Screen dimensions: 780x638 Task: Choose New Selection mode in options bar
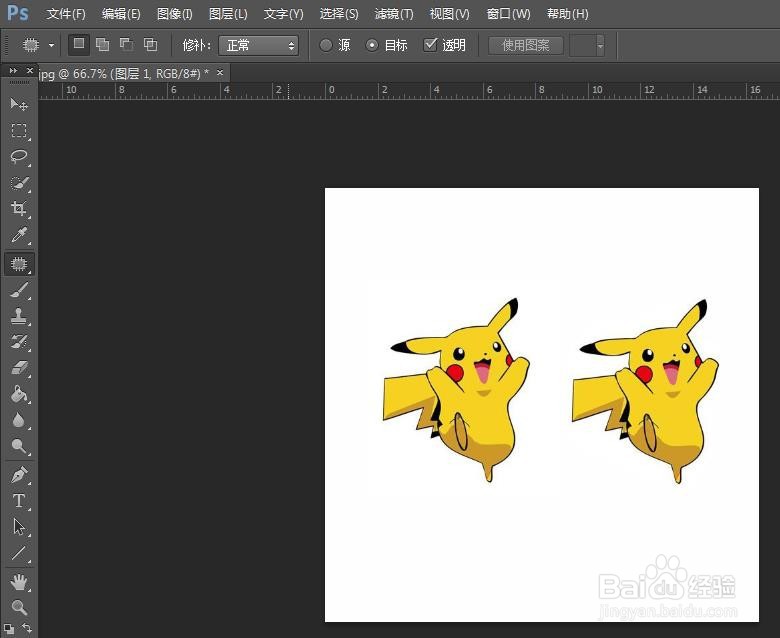pos(79,44)
